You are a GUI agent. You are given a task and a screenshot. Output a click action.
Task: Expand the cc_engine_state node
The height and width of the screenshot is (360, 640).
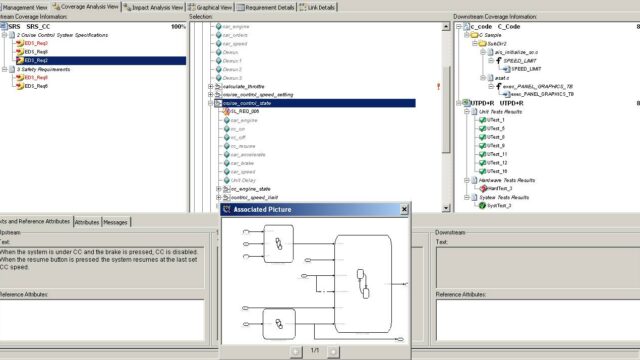[219, 189]
